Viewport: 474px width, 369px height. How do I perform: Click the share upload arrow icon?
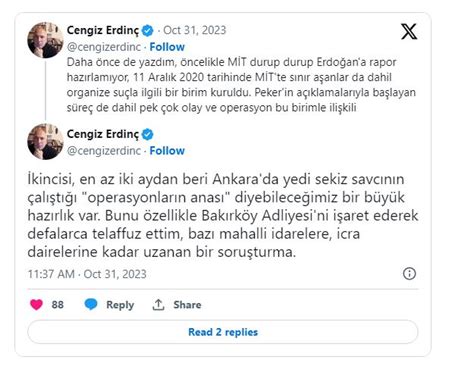(158, 304)
